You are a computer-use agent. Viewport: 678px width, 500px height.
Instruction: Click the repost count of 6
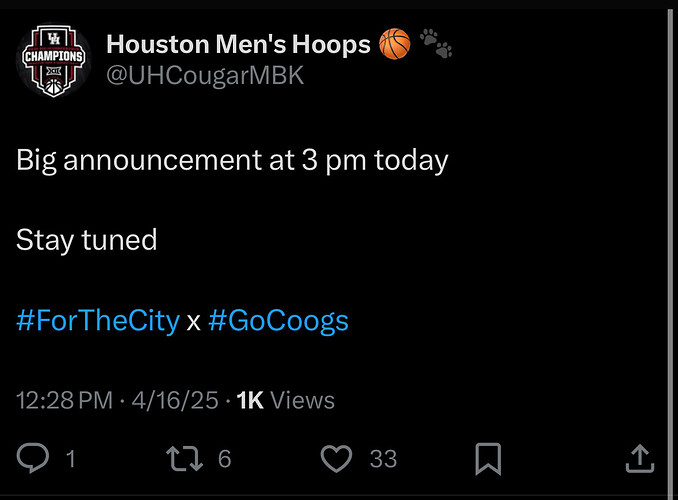click(x=224, y=459)
